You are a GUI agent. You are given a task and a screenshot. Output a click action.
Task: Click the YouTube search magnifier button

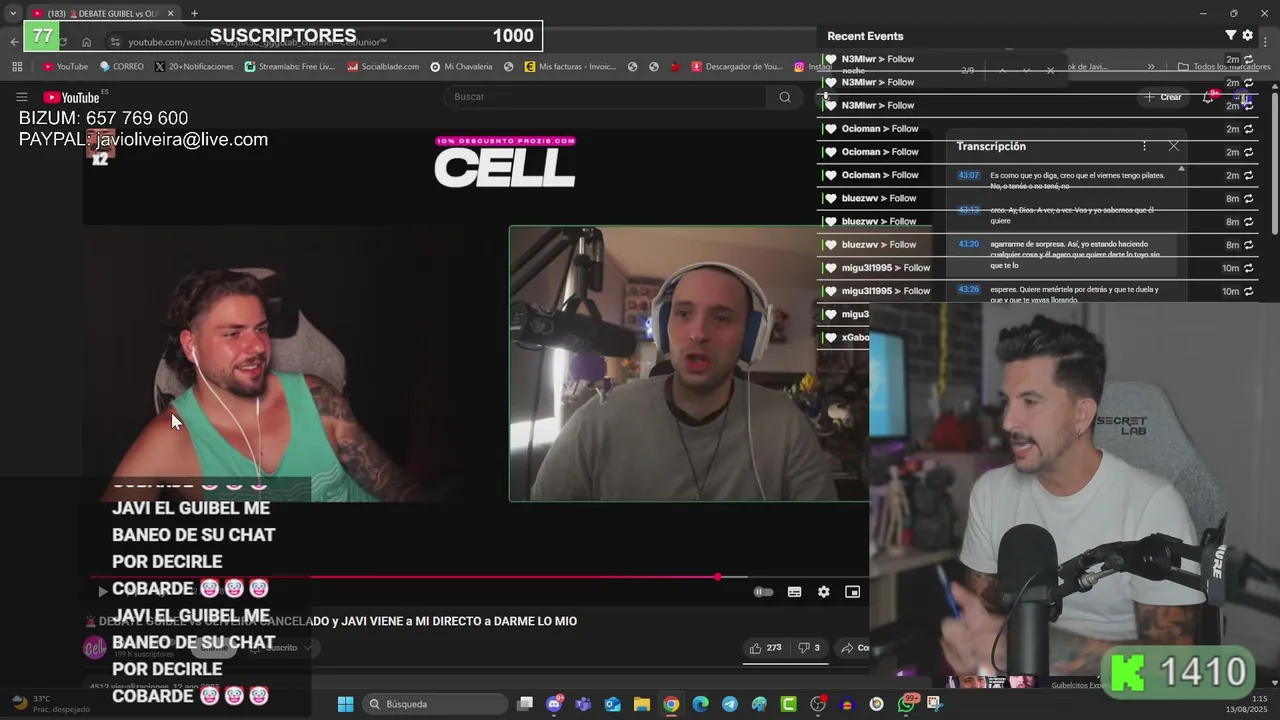click(x=785, y=97)
